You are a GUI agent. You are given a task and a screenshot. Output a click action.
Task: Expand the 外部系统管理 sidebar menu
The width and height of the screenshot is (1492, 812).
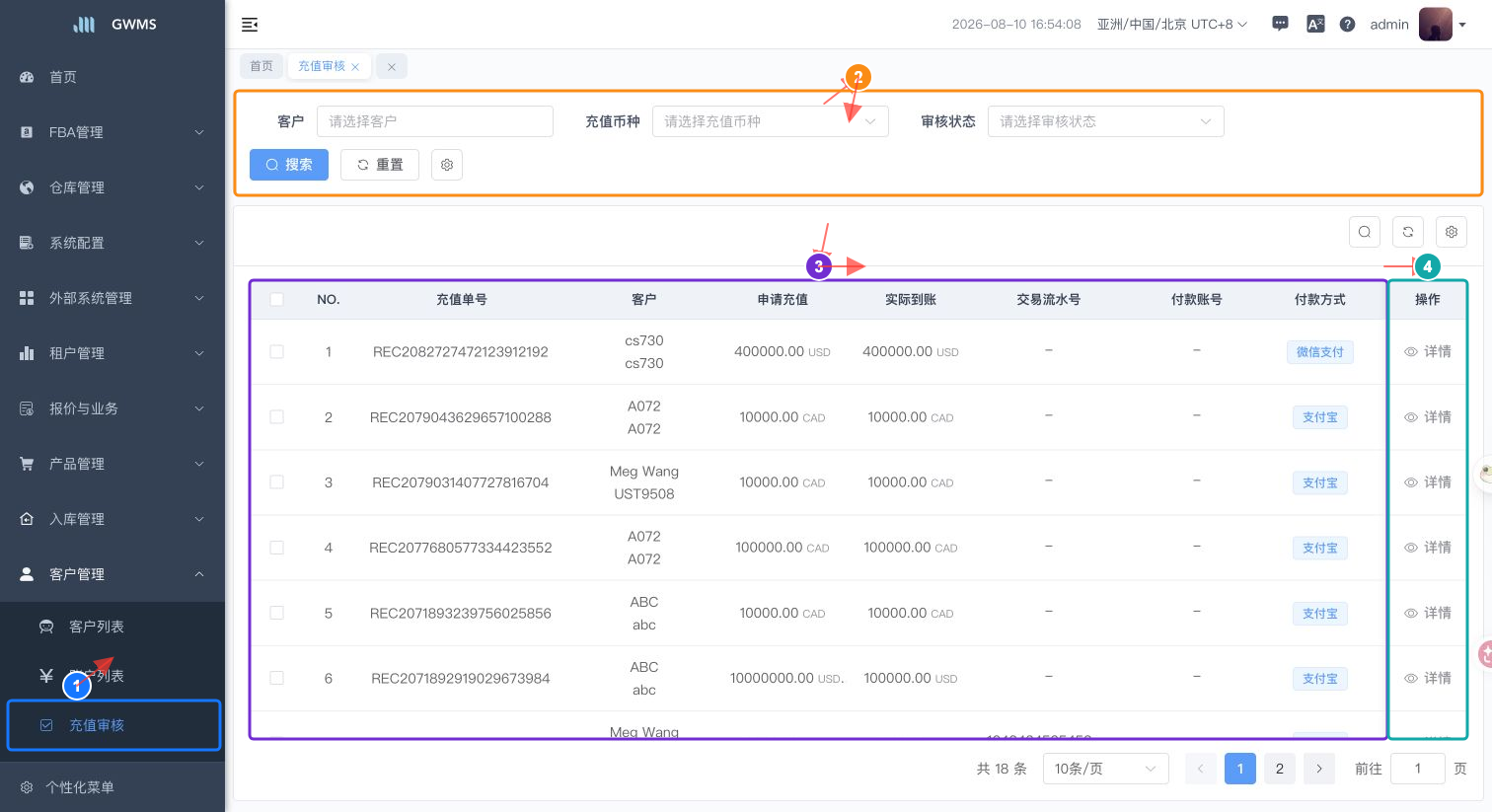point(112,298)
